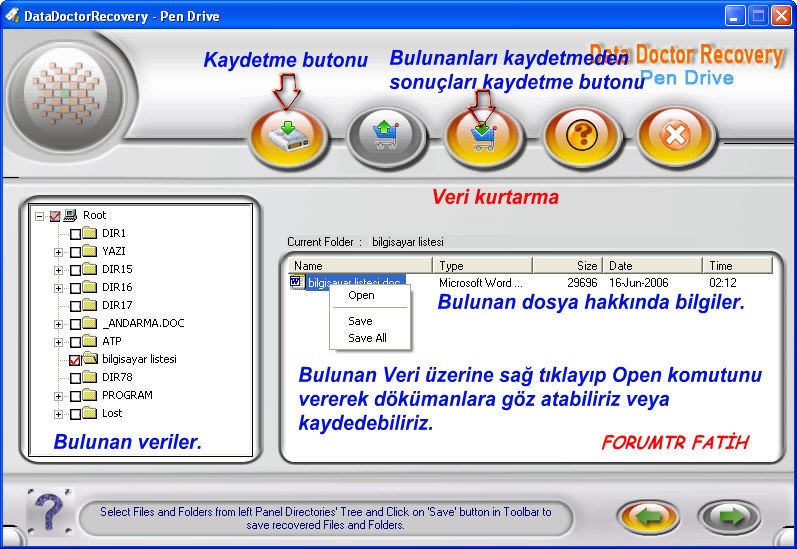Expand the DIR15 folder node
This screenshot has height=549, width=797.
pos(58,270)
